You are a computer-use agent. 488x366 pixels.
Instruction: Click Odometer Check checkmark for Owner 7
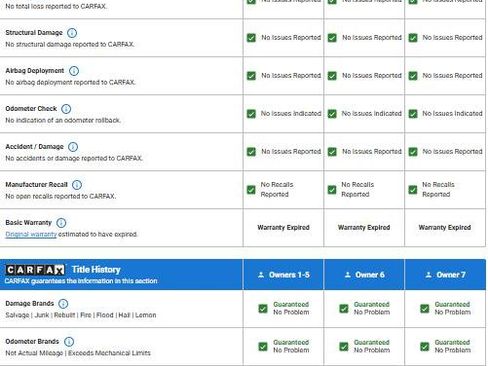413,114
